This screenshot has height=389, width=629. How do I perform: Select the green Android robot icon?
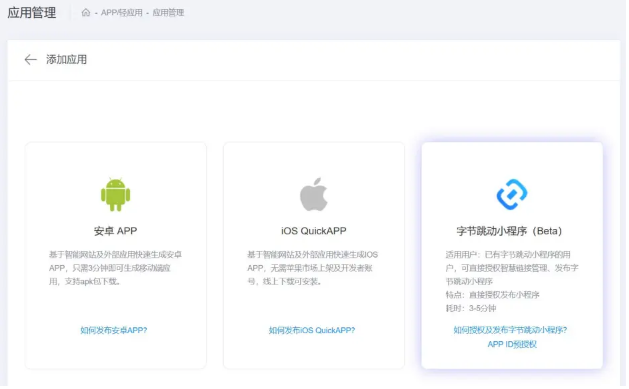pos(116,194)
